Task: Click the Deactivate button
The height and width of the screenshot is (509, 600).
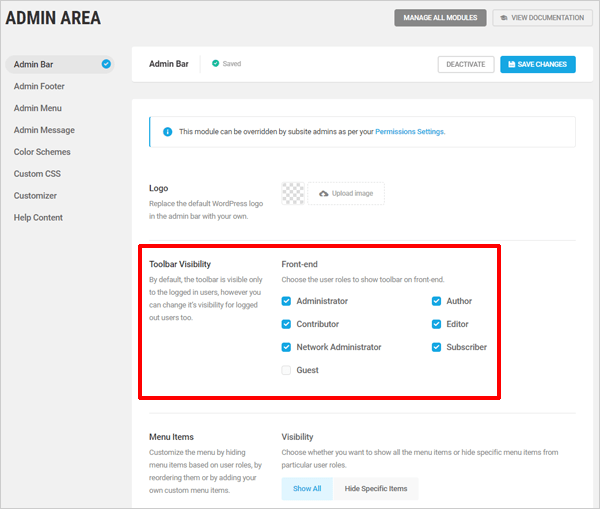Action: [x=466, y=64]
